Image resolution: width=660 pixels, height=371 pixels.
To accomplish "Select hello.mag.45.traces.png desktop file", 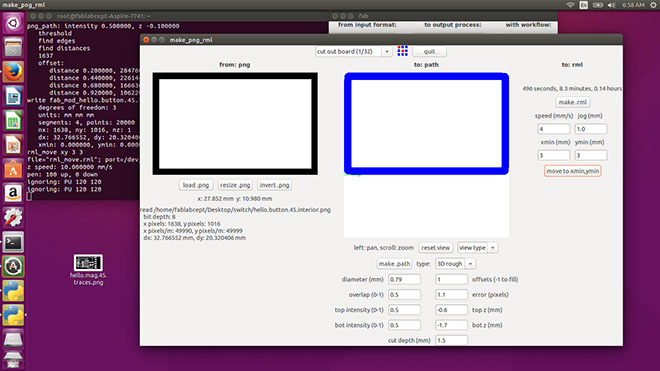I will [88, 270].
